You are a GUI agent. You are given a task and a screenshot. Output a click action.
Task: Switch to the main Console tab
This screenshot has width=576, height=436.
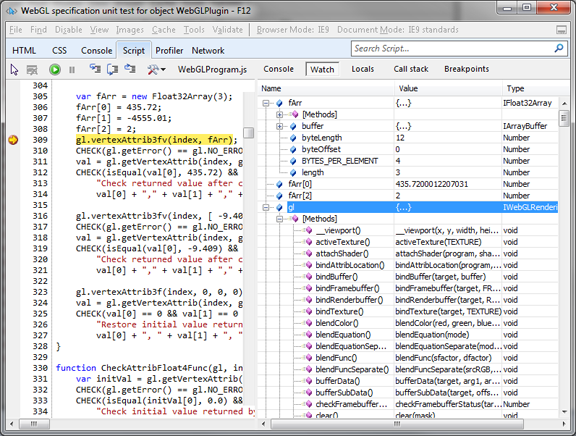[97, 50]
